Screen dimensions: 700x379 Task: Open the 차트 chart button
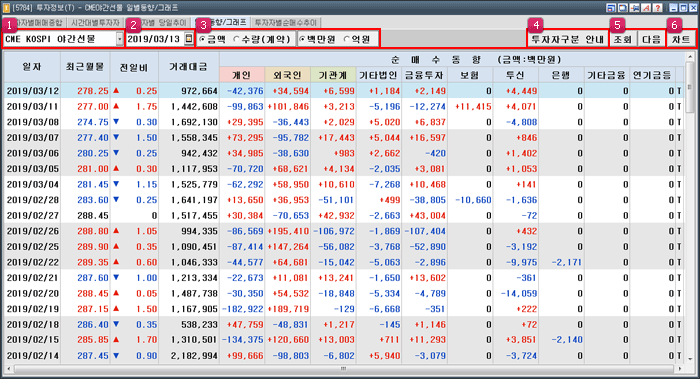[x=681, y=39]
